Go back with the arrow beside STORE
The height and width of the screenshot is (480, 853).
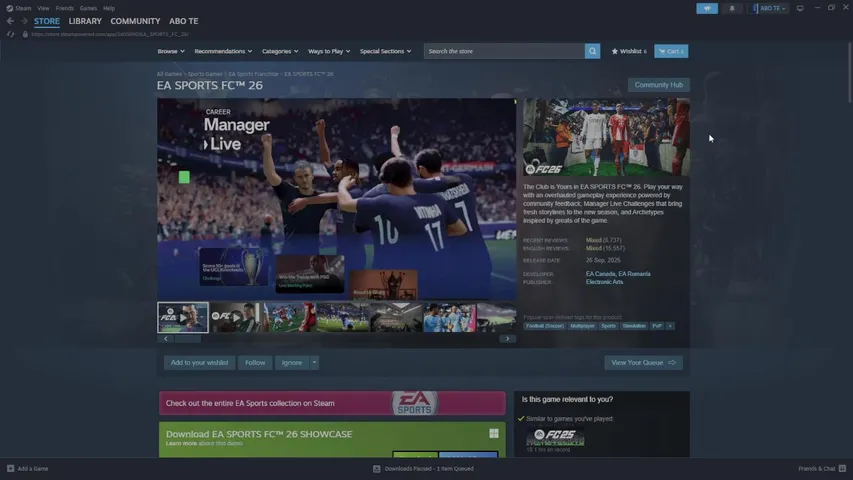click(10, 21)
